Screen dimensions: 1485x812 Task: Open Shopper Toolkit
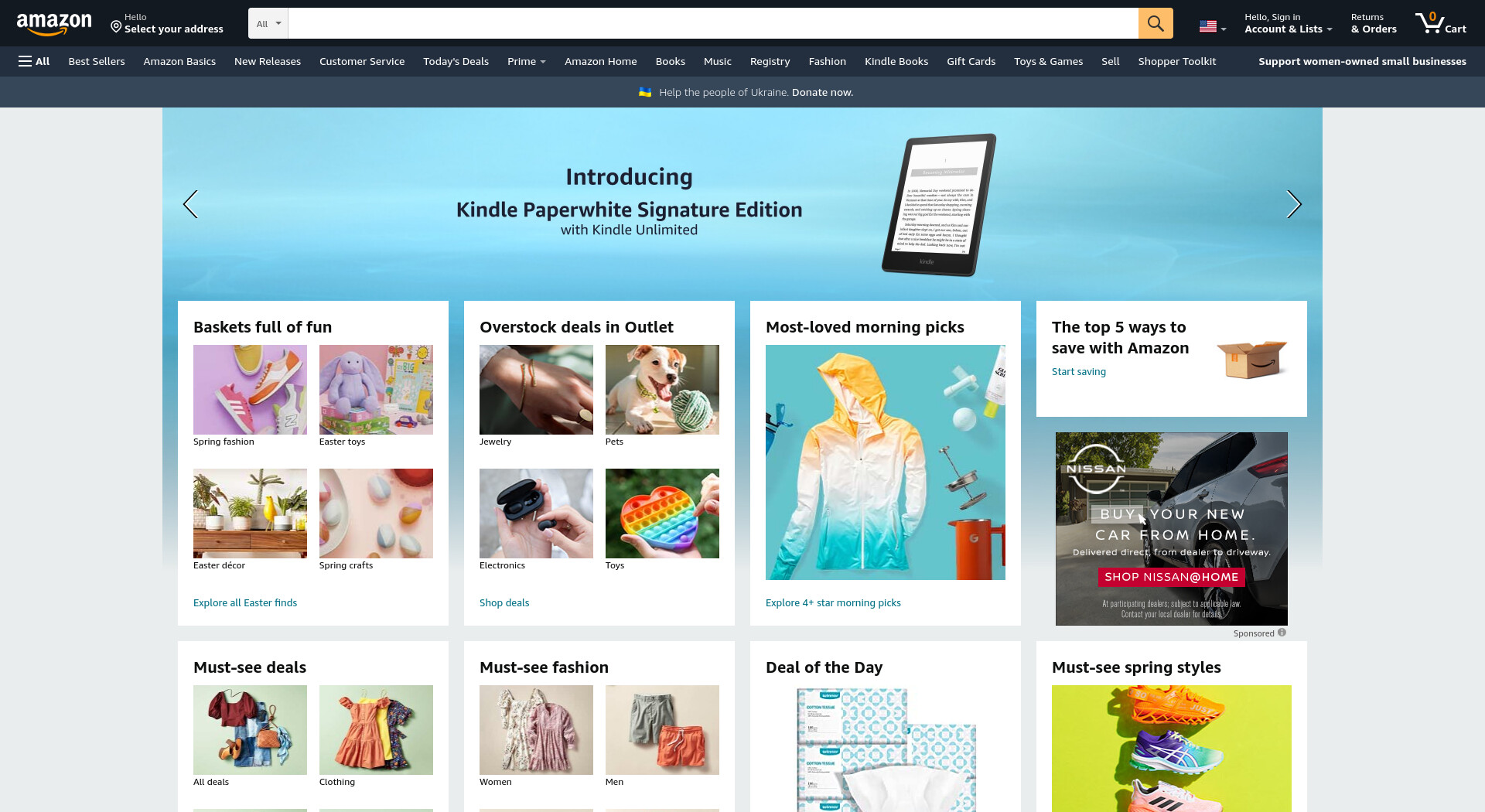click(x=1177, y=61)
